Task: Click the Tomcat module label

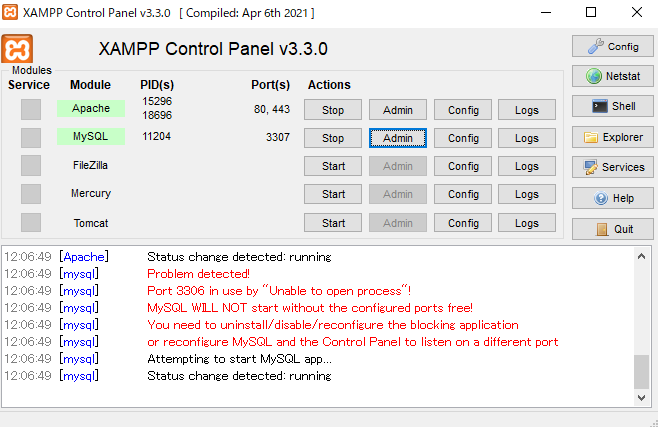Action: tap(91, 223)
